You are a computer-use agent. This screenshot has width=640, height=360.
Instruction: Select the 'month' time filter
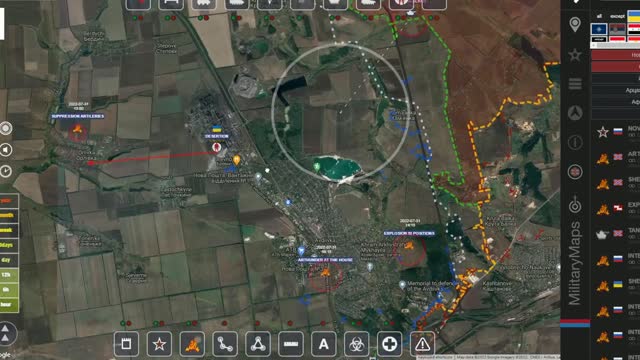point(8,215)
